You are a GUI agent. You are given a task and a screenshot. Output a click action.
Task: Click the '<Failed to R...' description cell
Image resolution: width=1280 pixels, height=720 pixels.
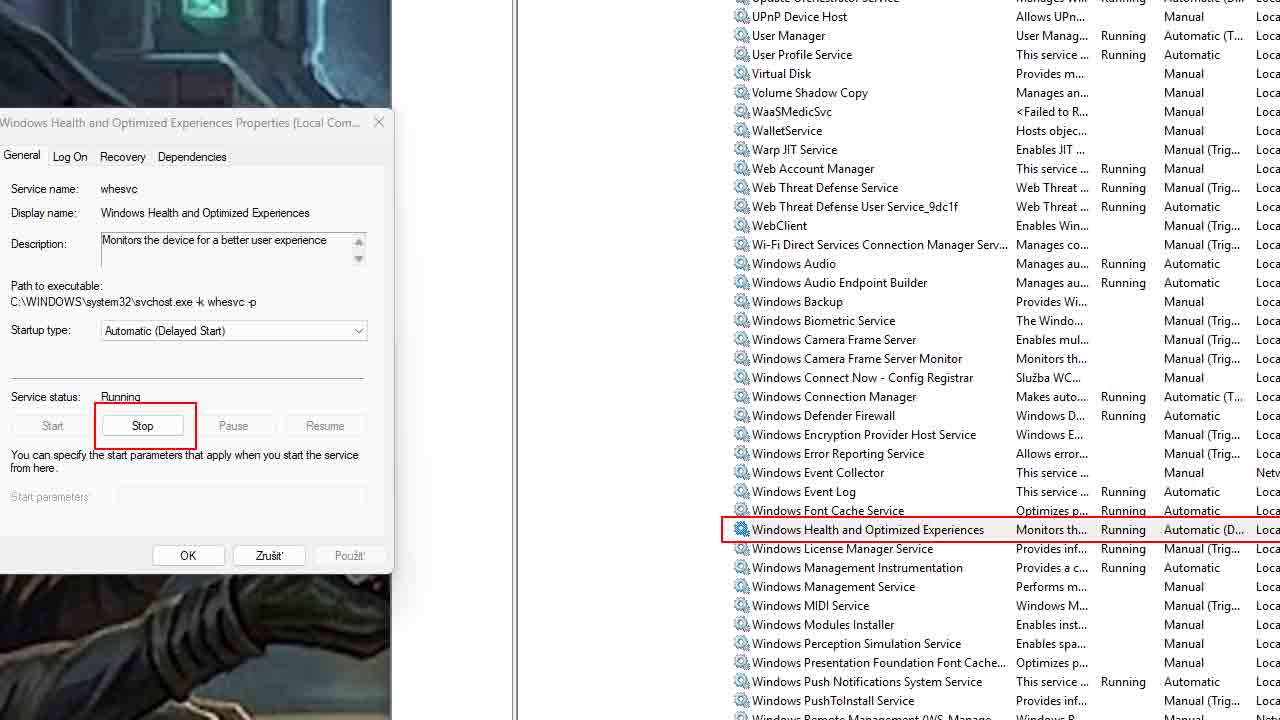(1052, 112)
